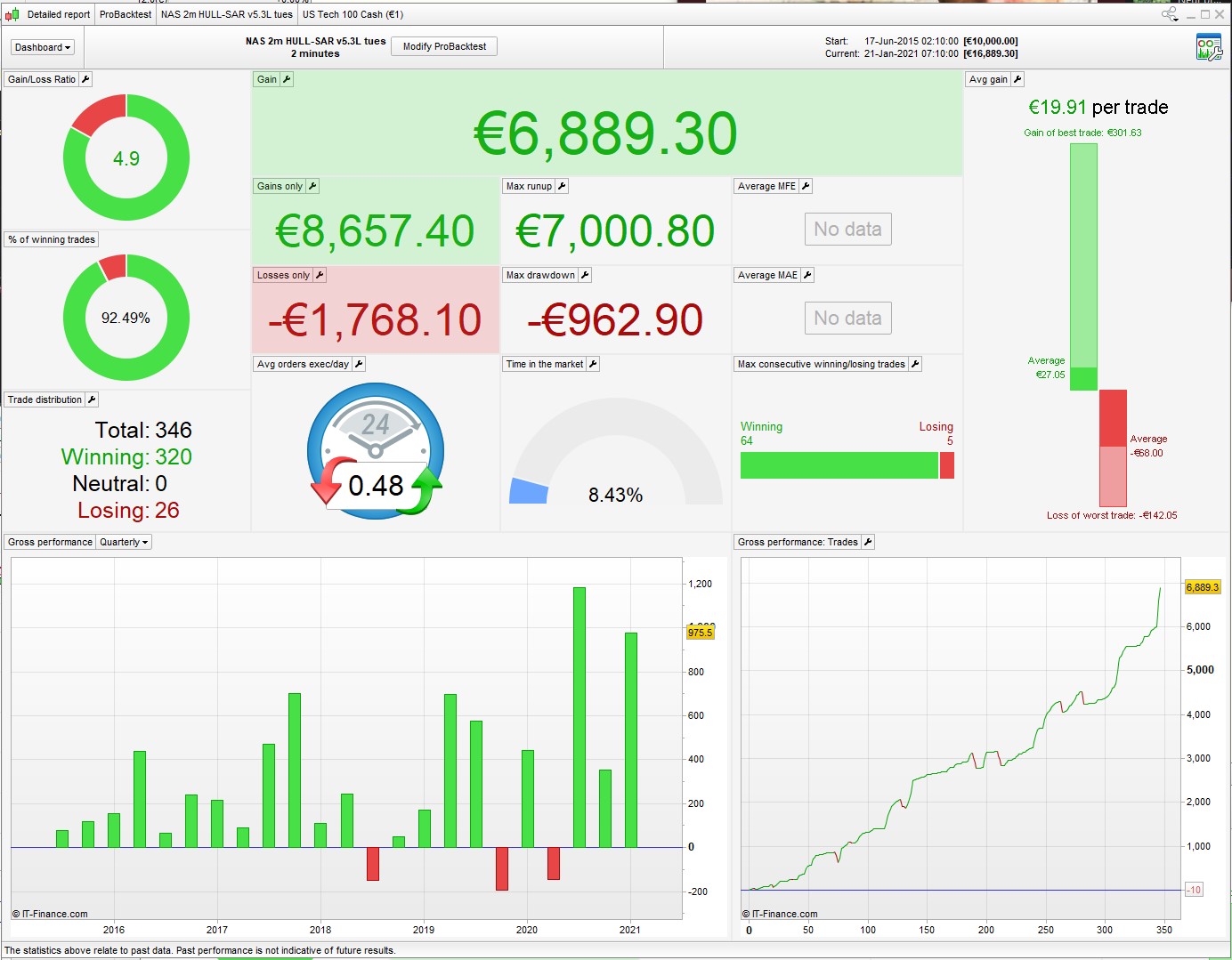Click the Start date 17-Jun-2015 text
The width and height of the screenshot is (1232, 960).
tap(912, 41)
